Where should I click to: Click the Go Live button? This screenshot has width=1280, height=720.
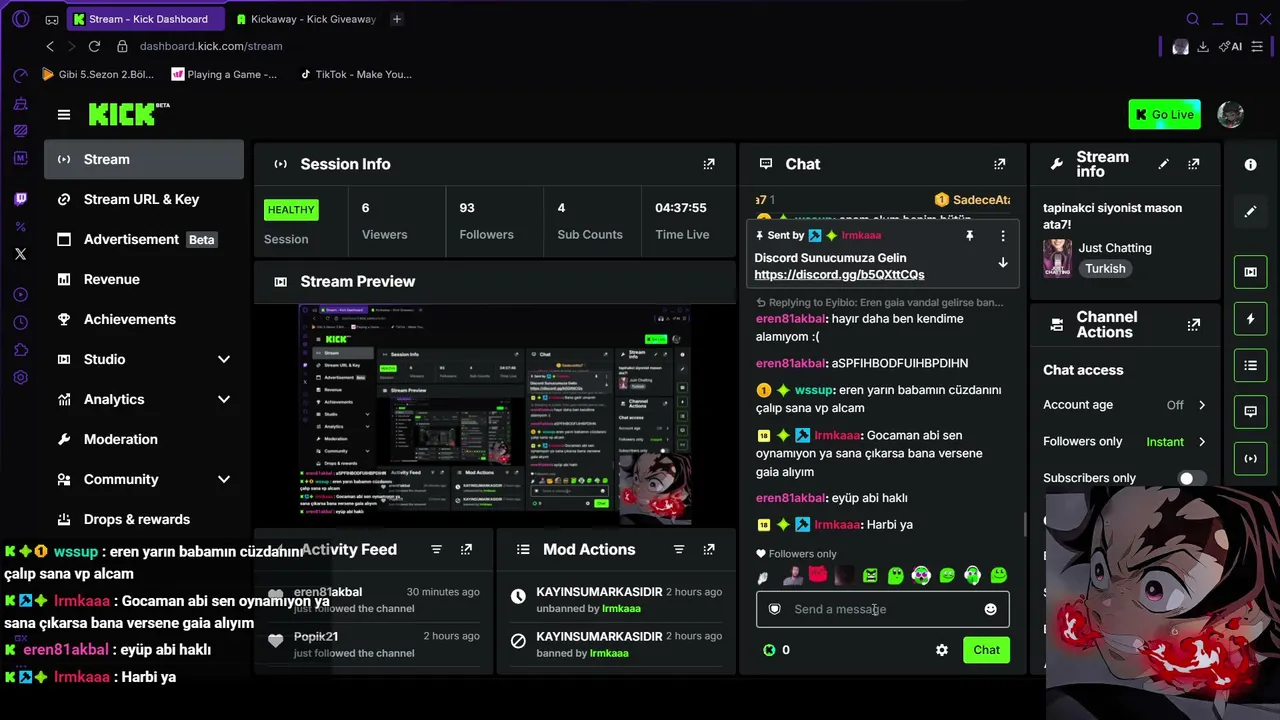tap(1165, 114)
